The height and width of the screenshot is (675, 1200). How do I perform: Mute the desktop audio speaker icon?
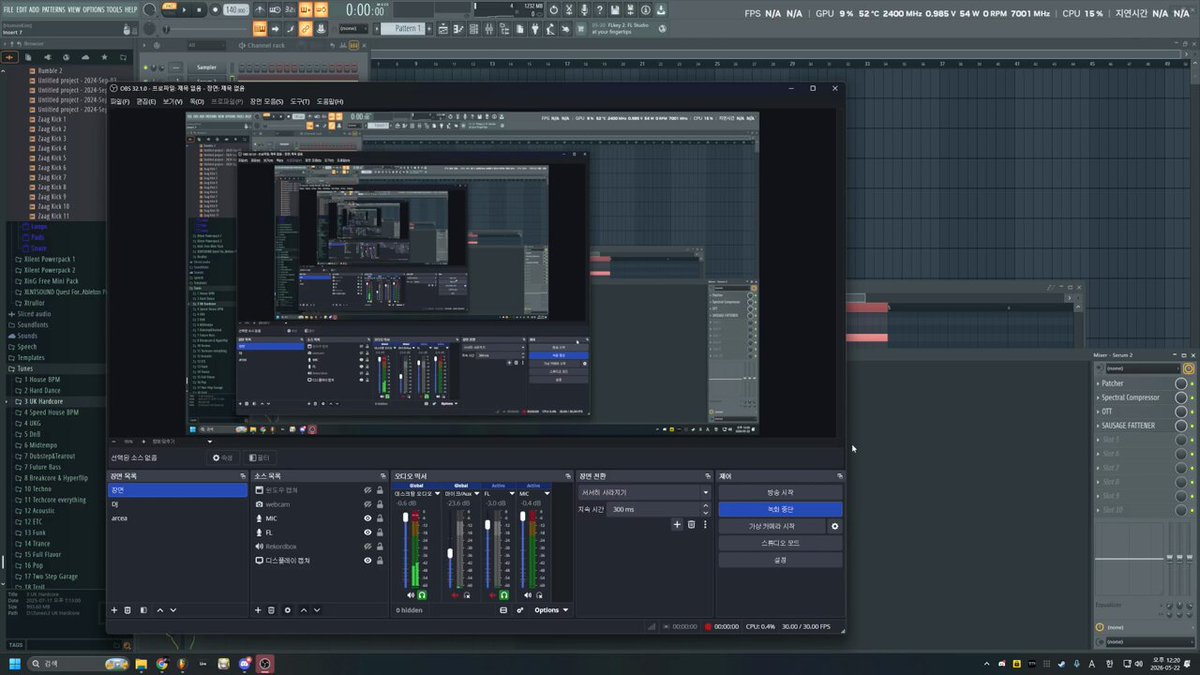click(410, 595)
